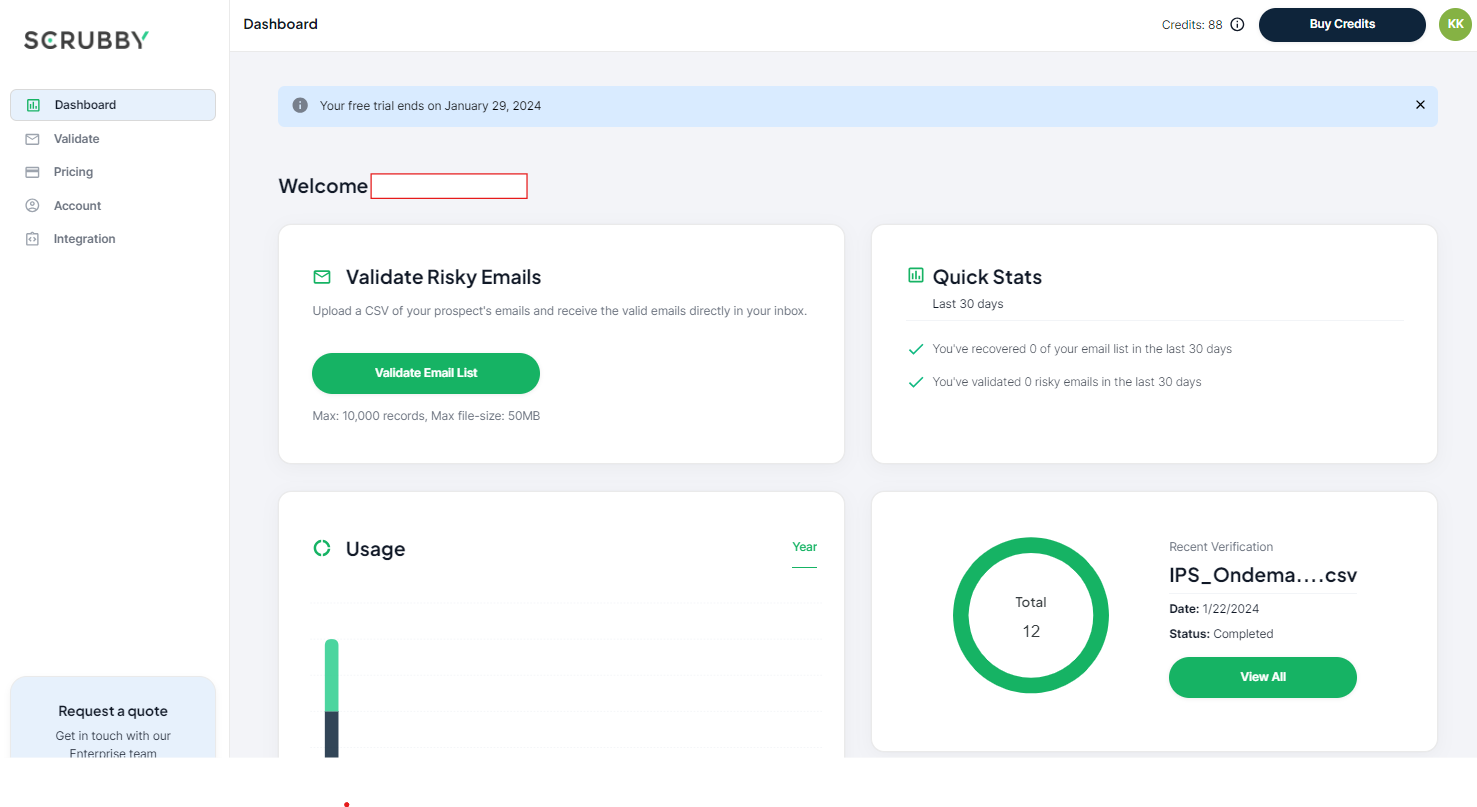Image resolution: width=1477 pixels, height=807 pixels.
Task: Open the Year selector on the Usage chart
Action: (x=804, y=547)
